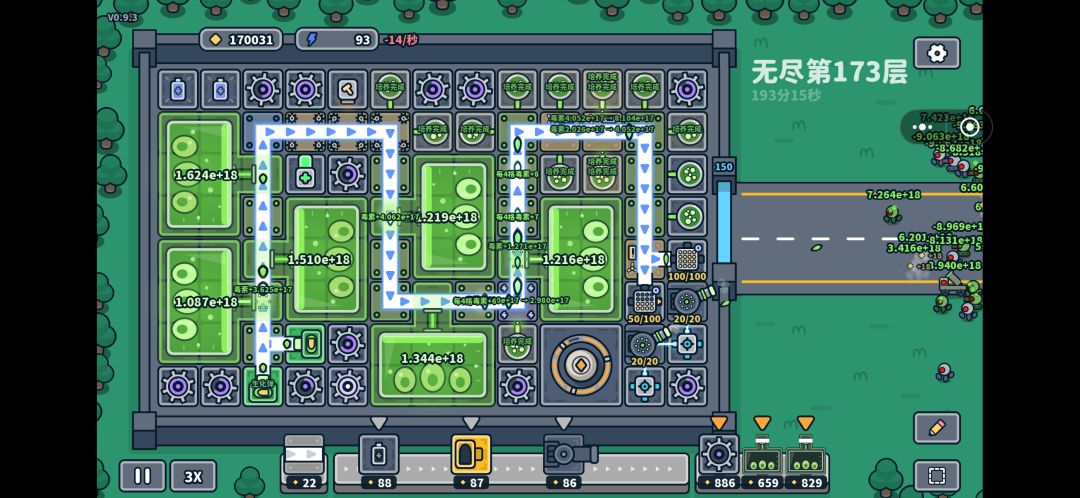Select the 20/20 gatling beside the 50/100 turret

tap(687, 304)
